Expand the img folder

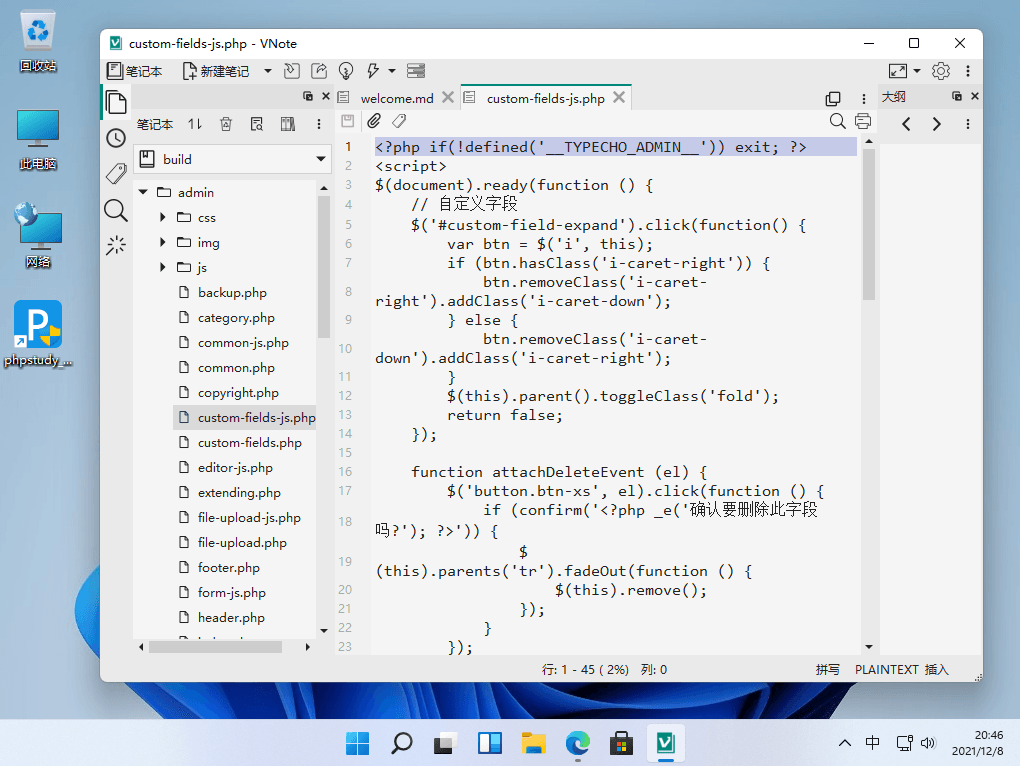coord(163,243)
